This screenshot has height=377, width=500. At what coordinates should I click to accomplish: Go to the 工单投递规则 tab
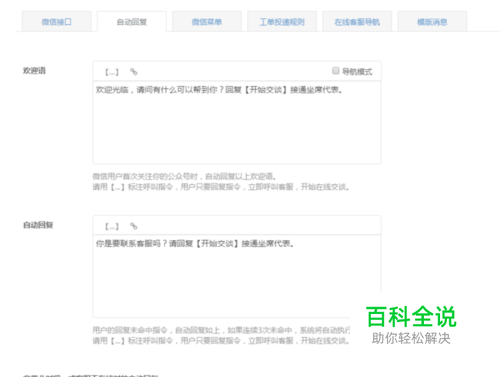pyautogui.click(x=282, y=22)
